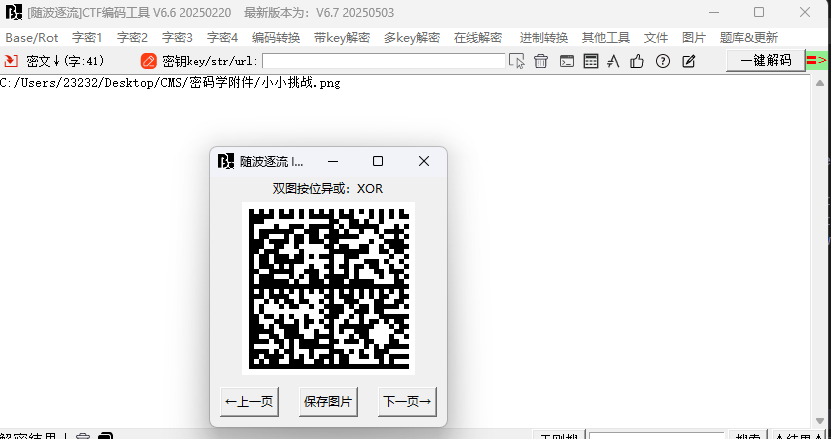Click the font letter A icon

point(613,61)
